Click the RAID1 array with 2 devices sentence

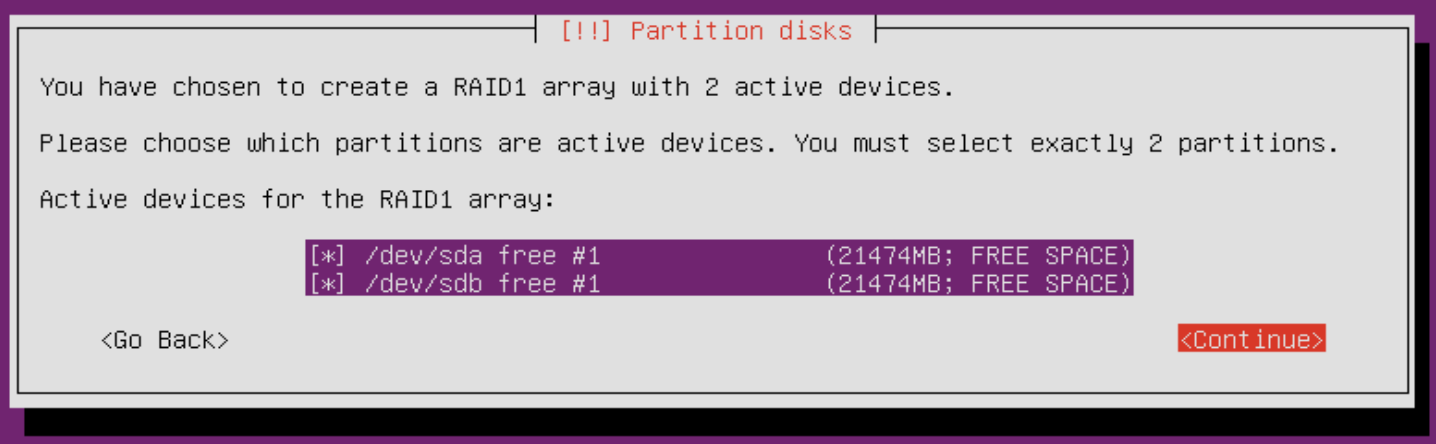pos(497,88)
